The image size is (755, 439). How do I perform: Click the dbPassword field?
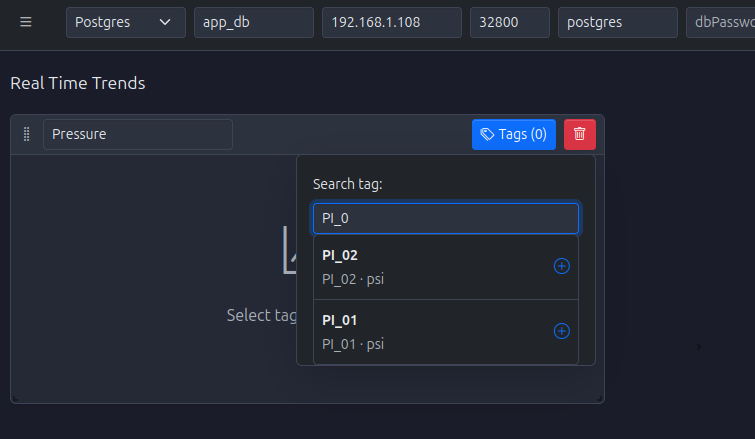tap(721, 22)
